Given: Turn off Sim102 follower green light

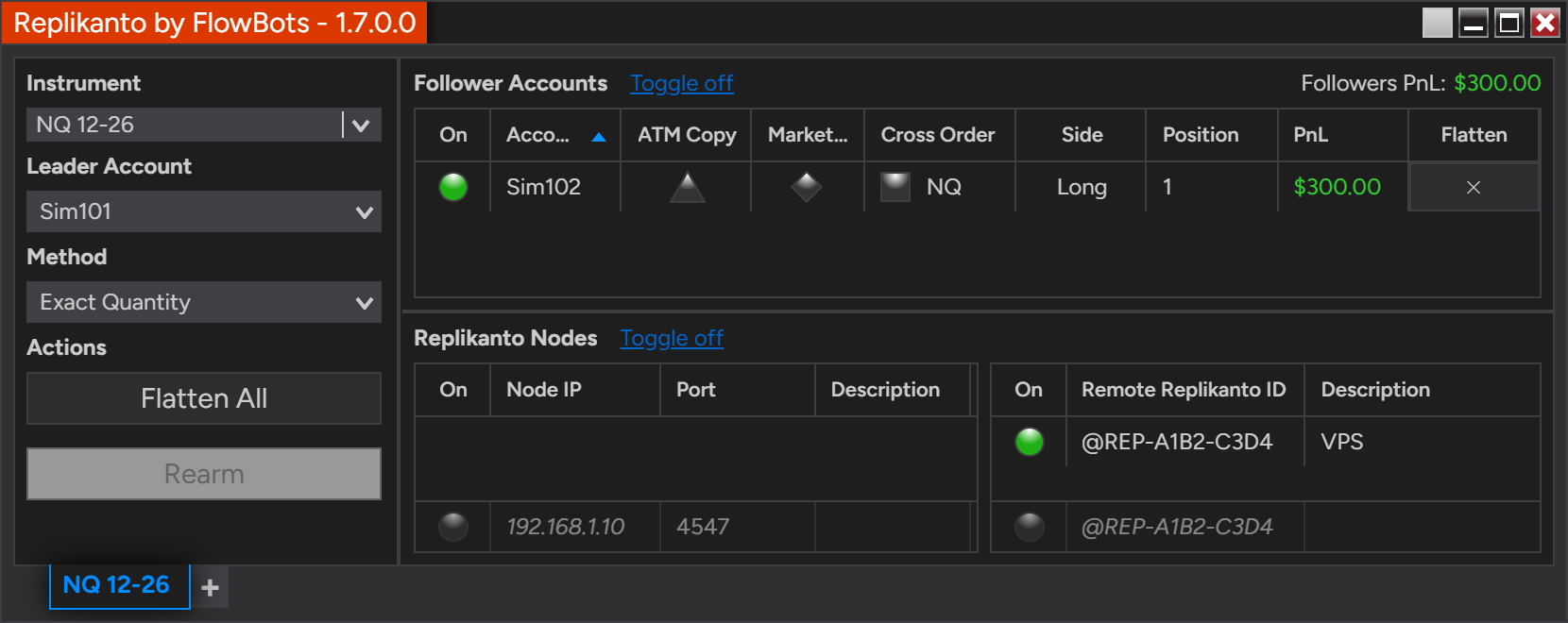Looking at the screenshot, I should 453,187.
